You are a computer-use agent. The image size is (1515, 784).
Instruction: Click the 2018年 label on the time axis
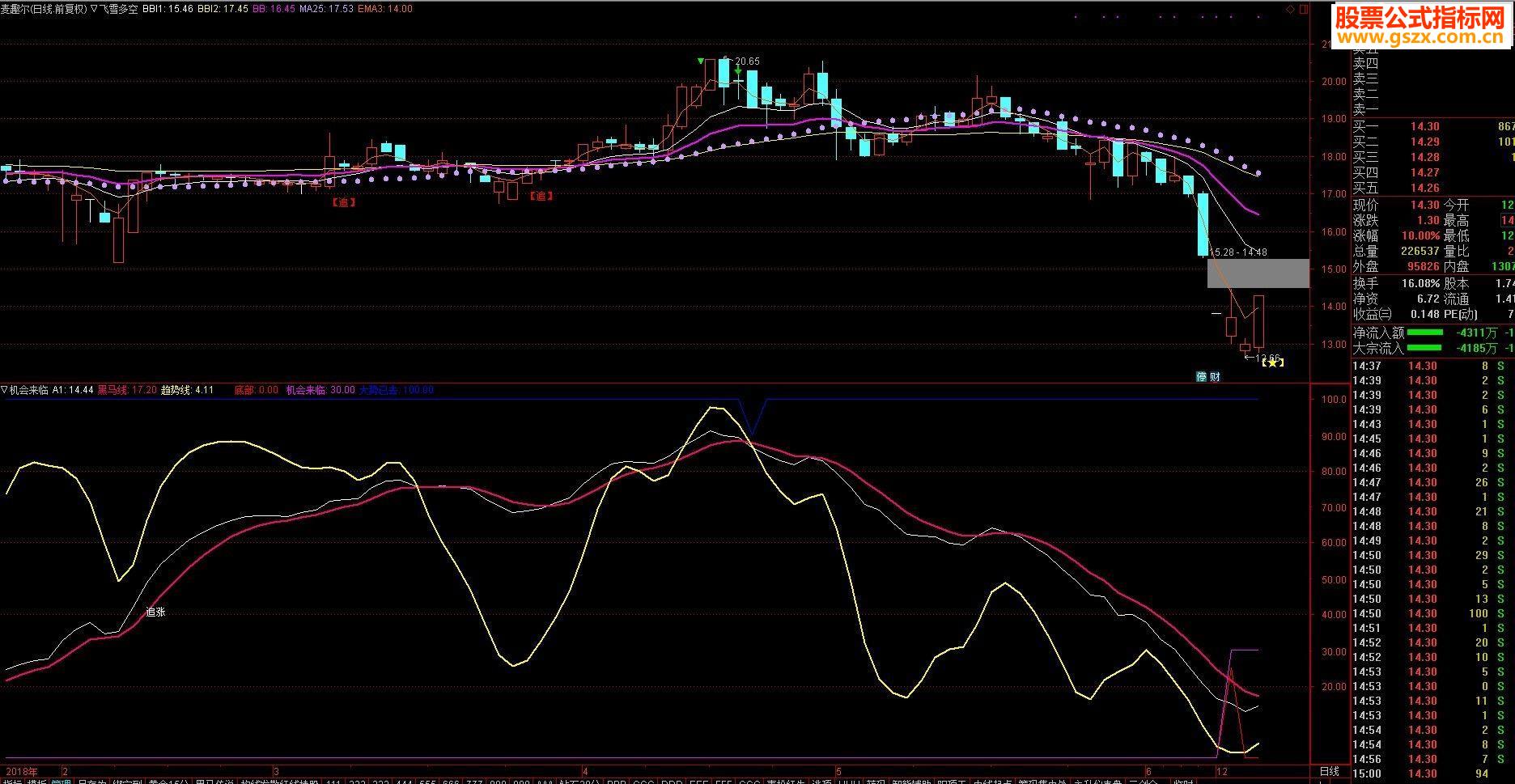(x=20, y=772)
